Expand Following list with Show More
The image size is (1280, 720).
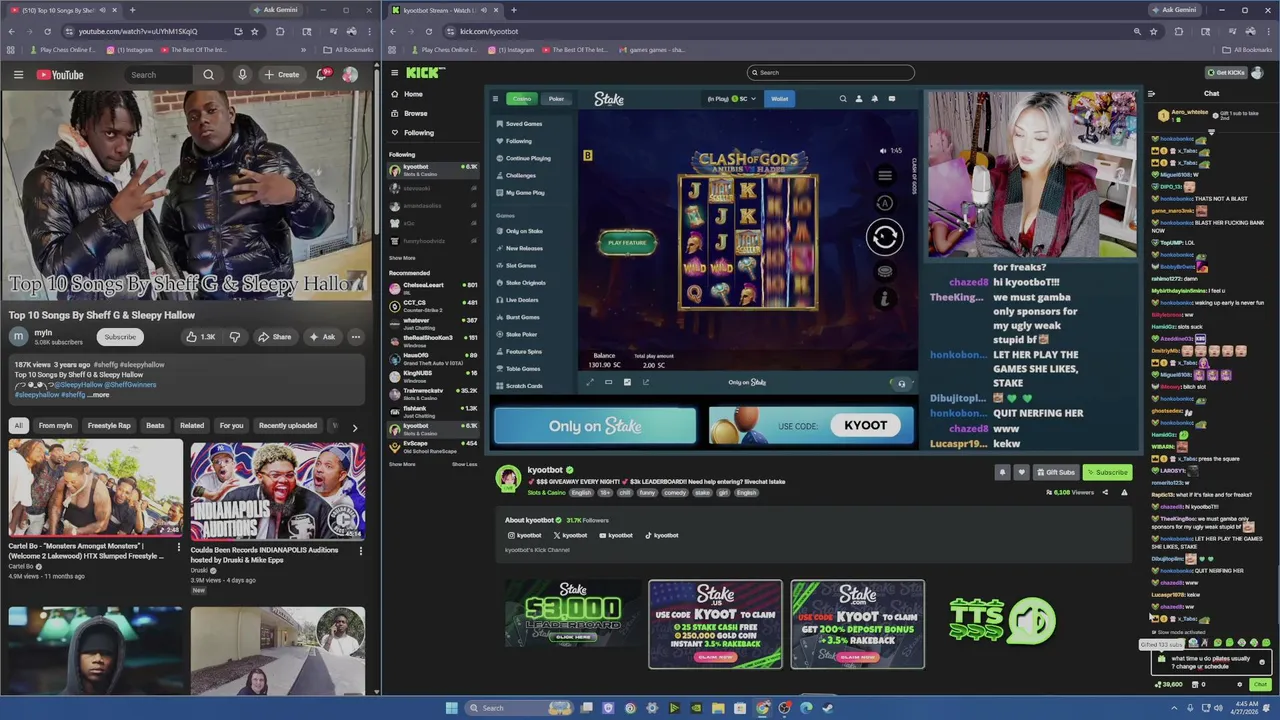point(402,258)
